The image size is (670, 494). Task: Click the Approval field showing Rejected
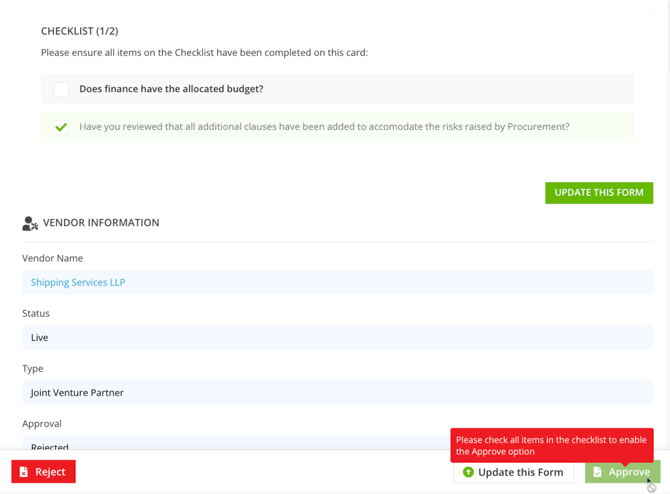coord(337,445)
